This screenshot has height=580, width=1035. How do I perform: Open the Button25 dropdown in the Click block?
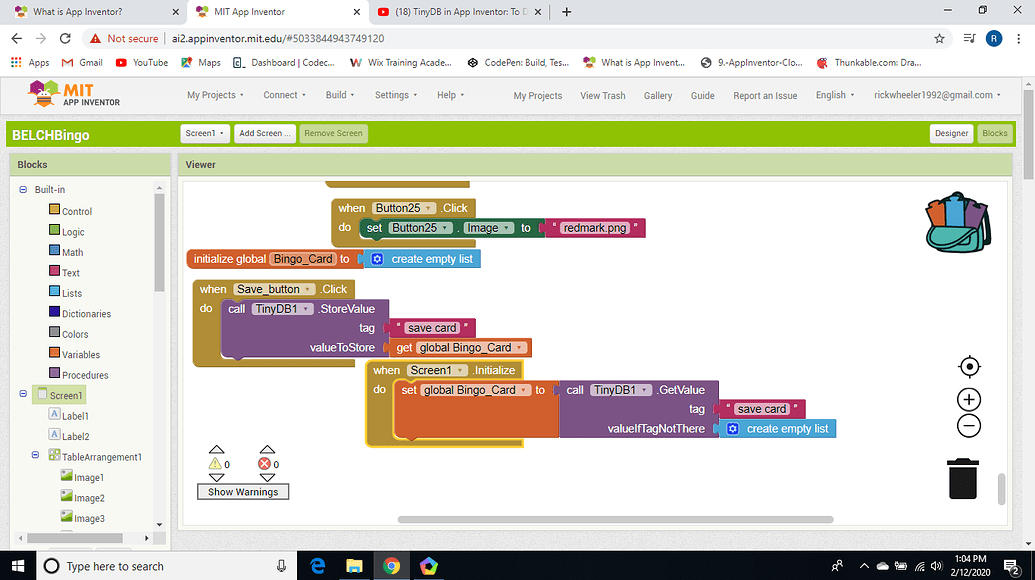(x=405, y=208)
